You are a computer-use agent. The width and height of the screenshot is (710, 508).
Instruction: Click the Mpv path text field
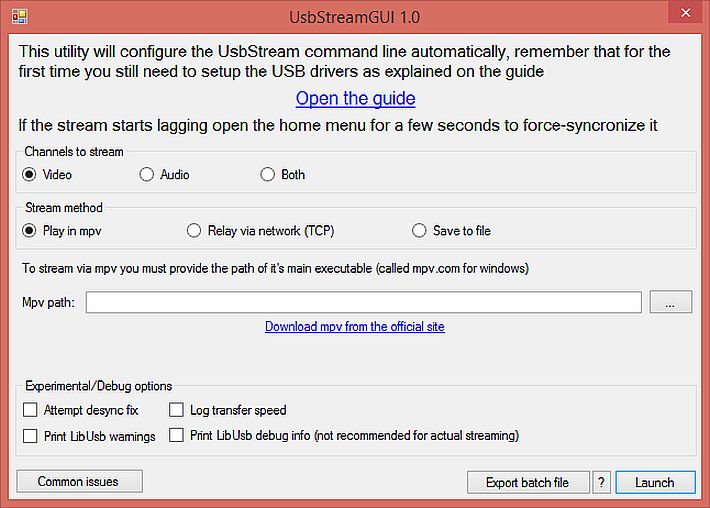[364, 302]
